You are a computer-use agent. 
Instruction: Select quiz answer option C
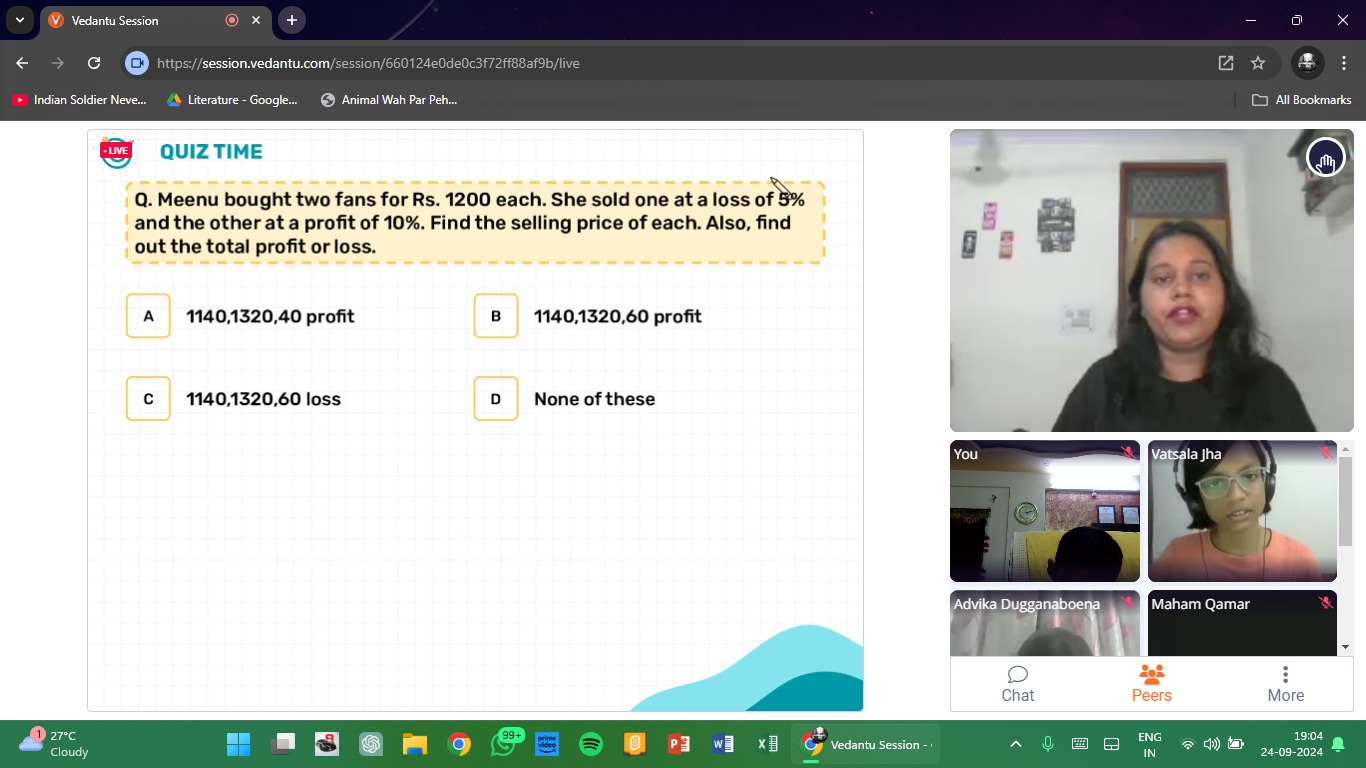tap(148, 399)
